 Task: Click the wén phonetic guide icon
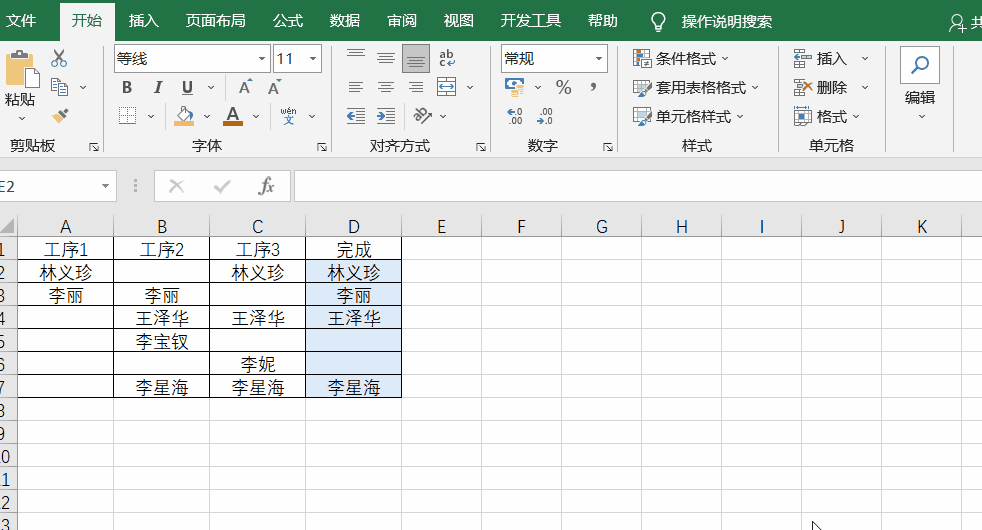click(289, 116)
